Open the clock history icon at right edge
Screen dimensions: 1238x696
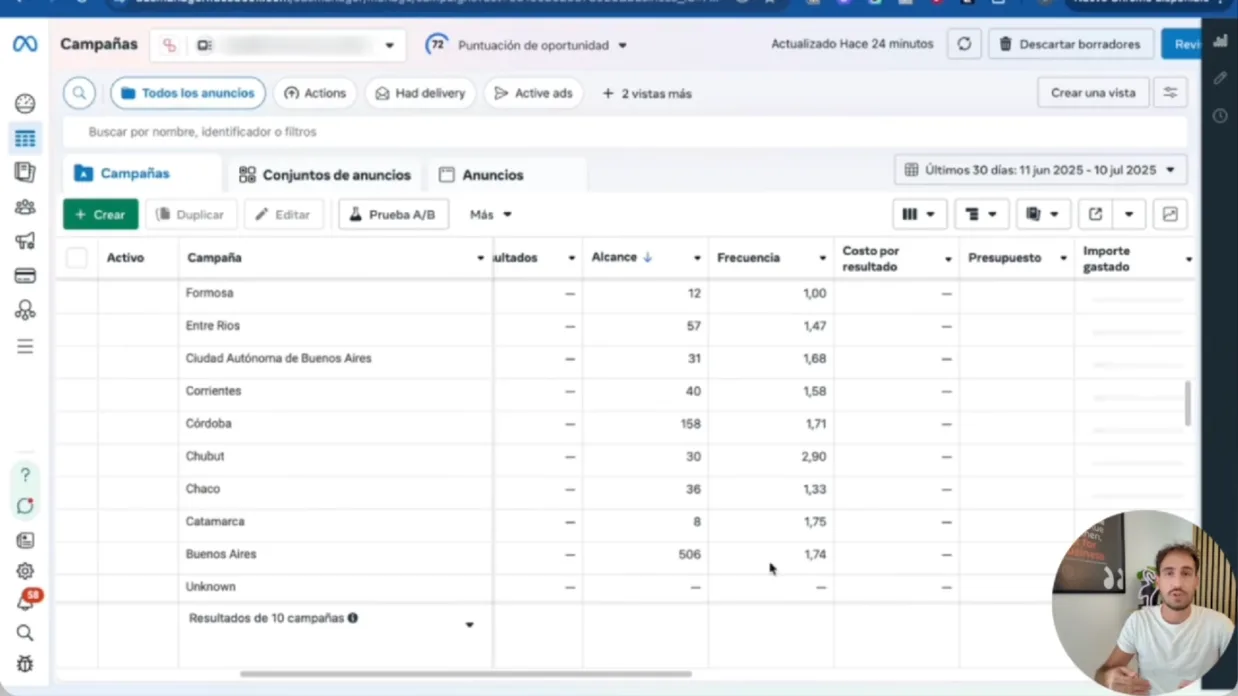1220,116
